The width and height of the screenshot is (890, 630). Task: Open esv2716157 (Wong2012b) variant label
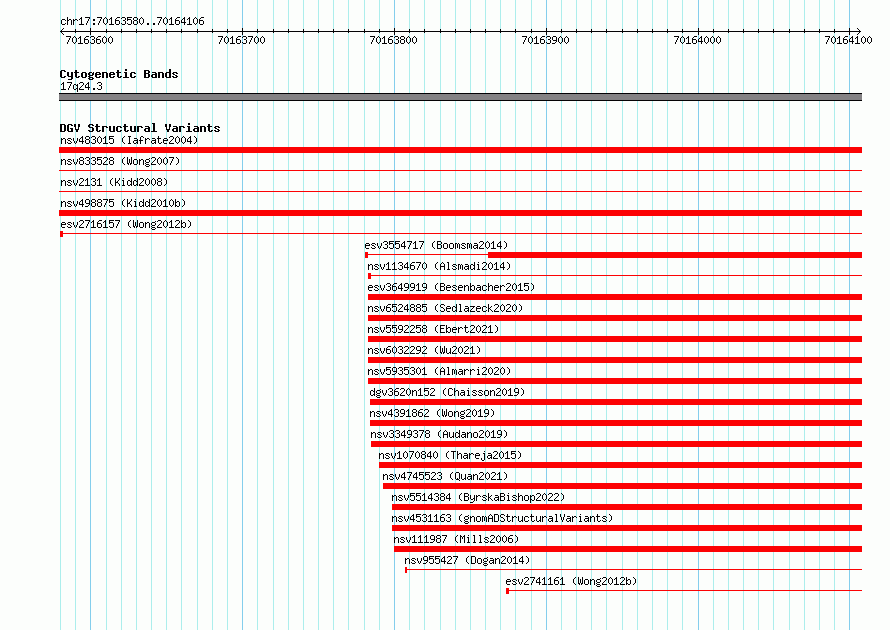(126, 224)
